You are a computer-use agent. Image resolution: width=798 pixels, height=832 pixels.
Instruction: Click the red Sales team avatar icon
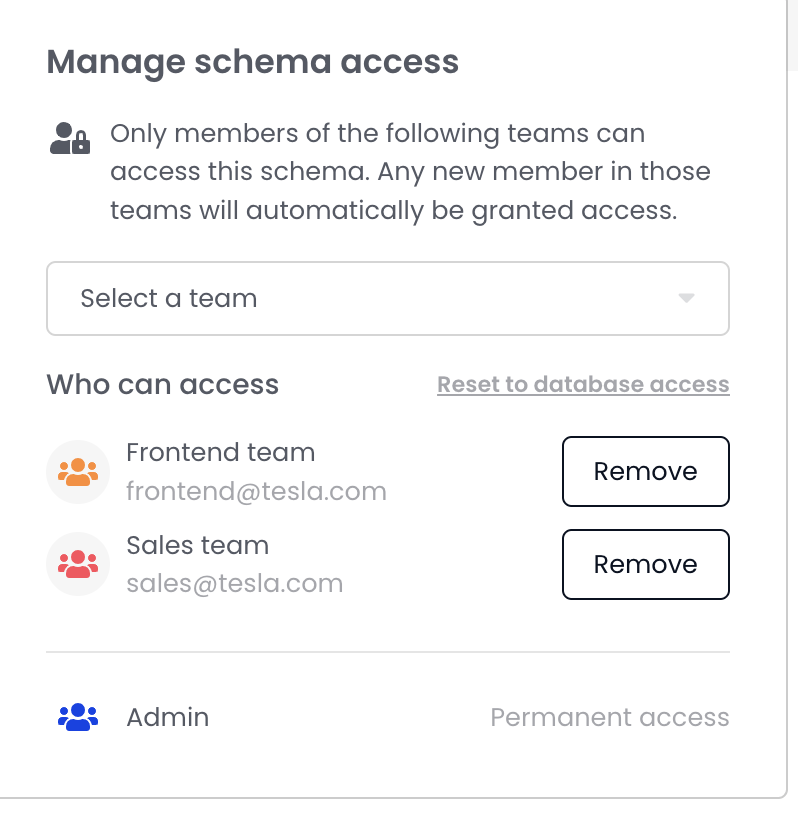(x=78, y=565)
